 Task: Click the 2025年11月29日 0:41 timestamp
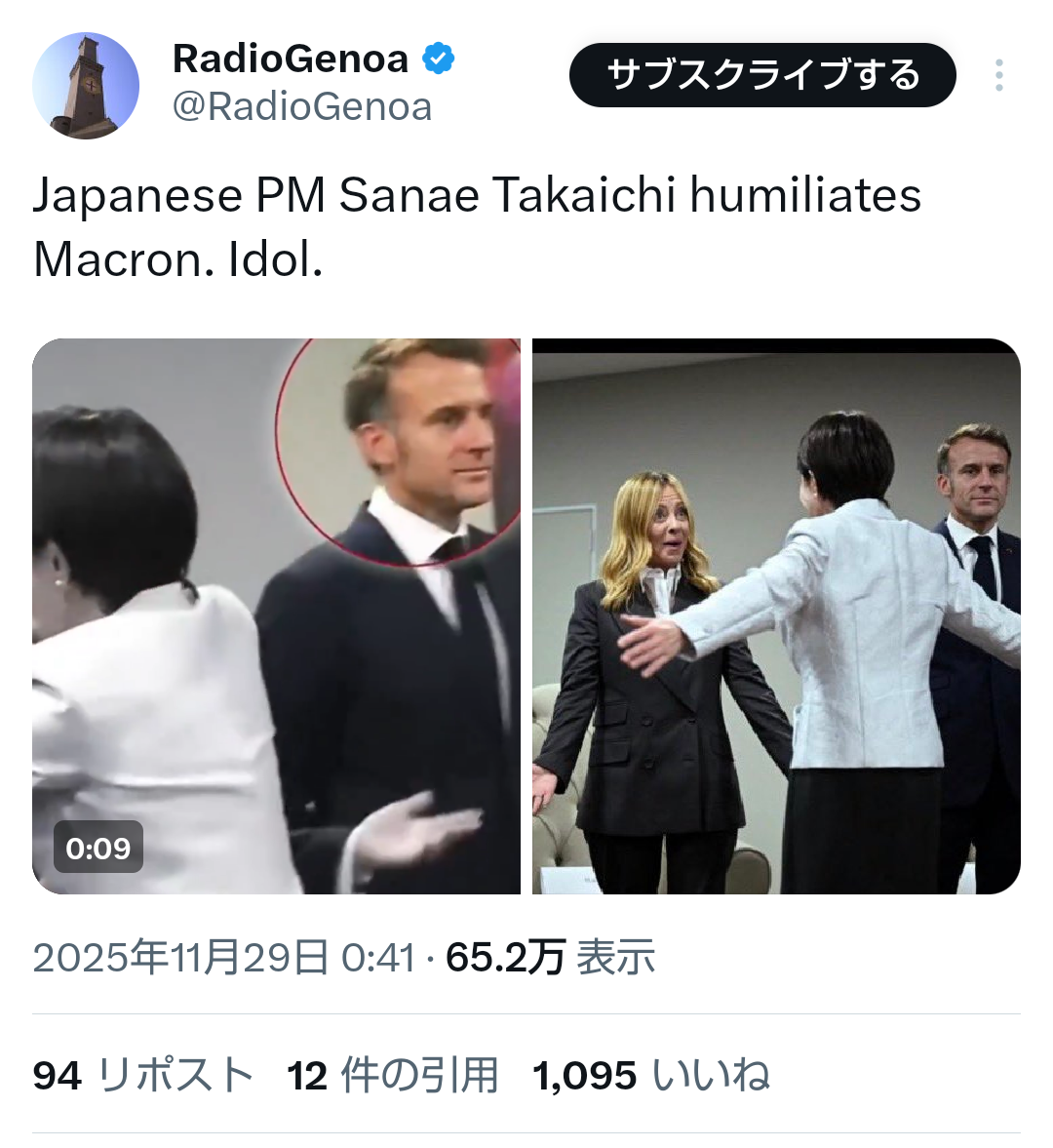coord(224,958)
